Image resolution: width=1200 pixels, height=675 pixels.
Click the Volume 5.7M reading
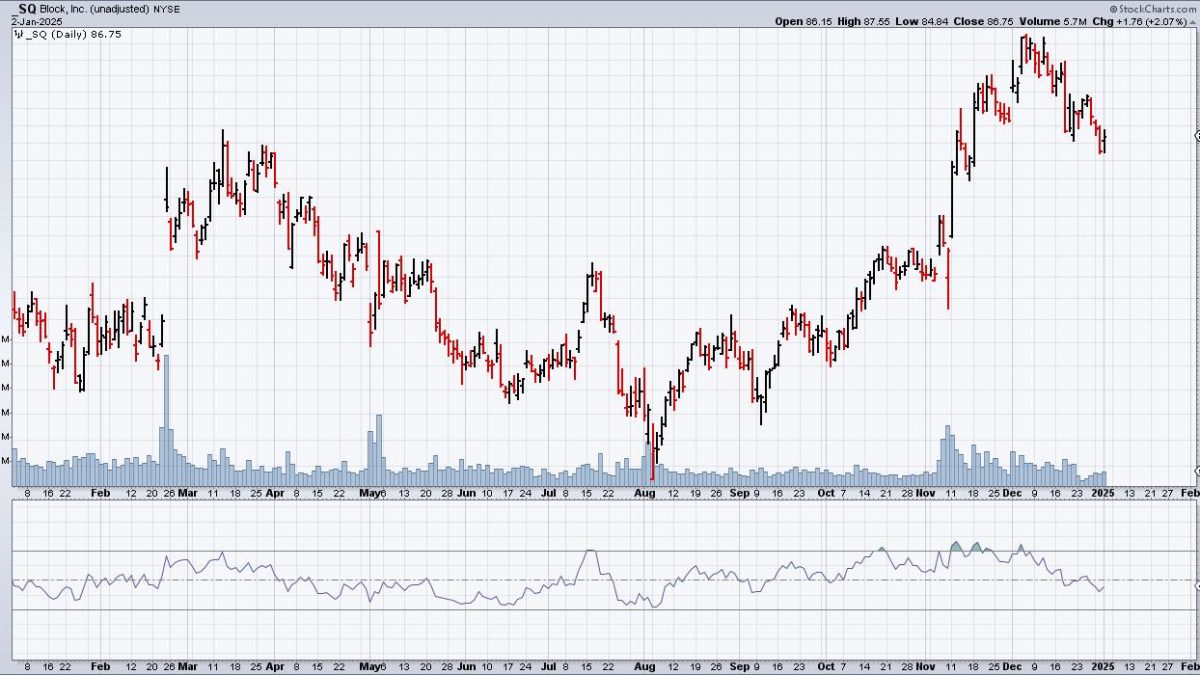pos(1053,20)
